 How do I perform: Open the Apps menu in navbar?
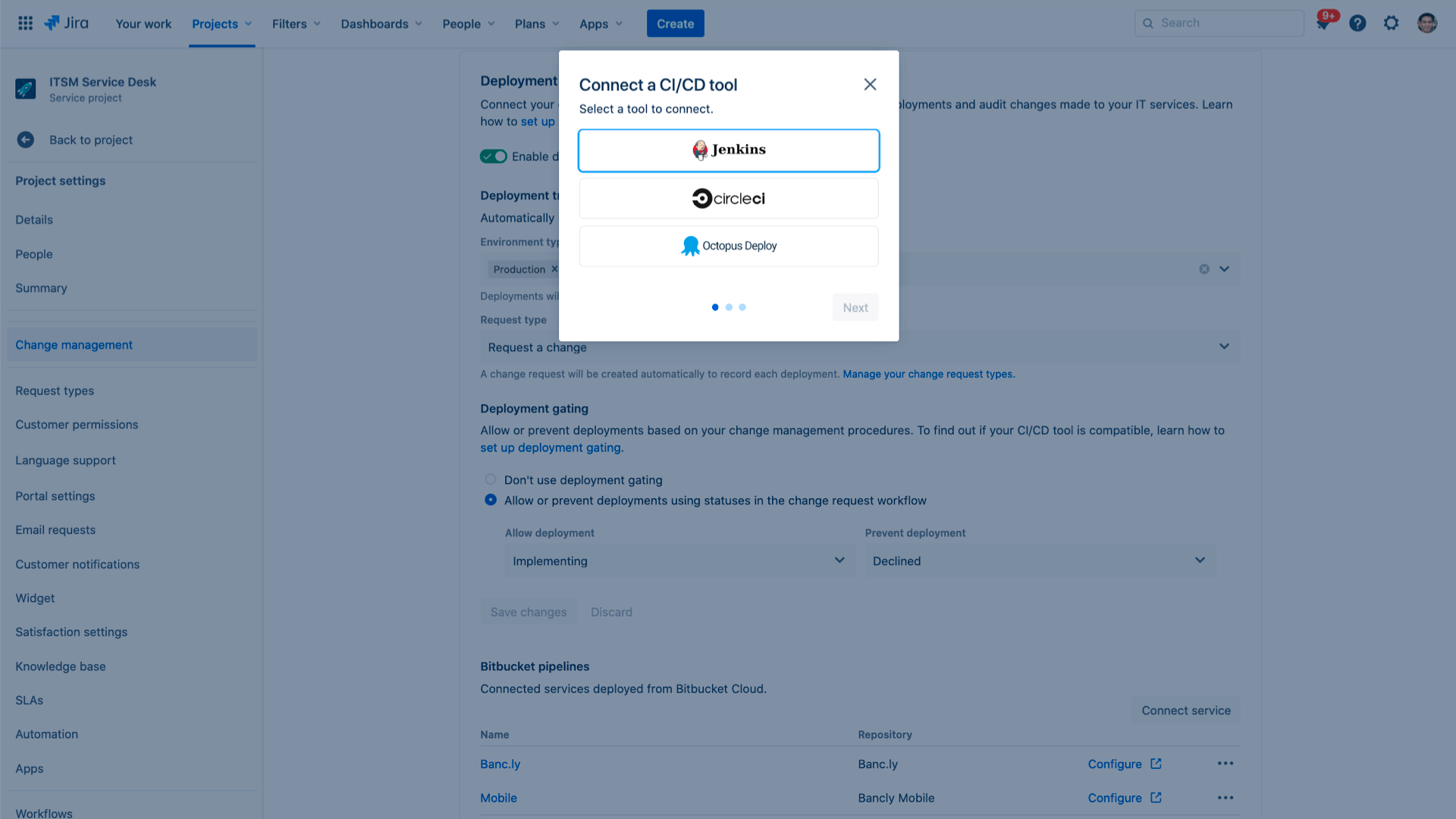click(x=601, y=23)
